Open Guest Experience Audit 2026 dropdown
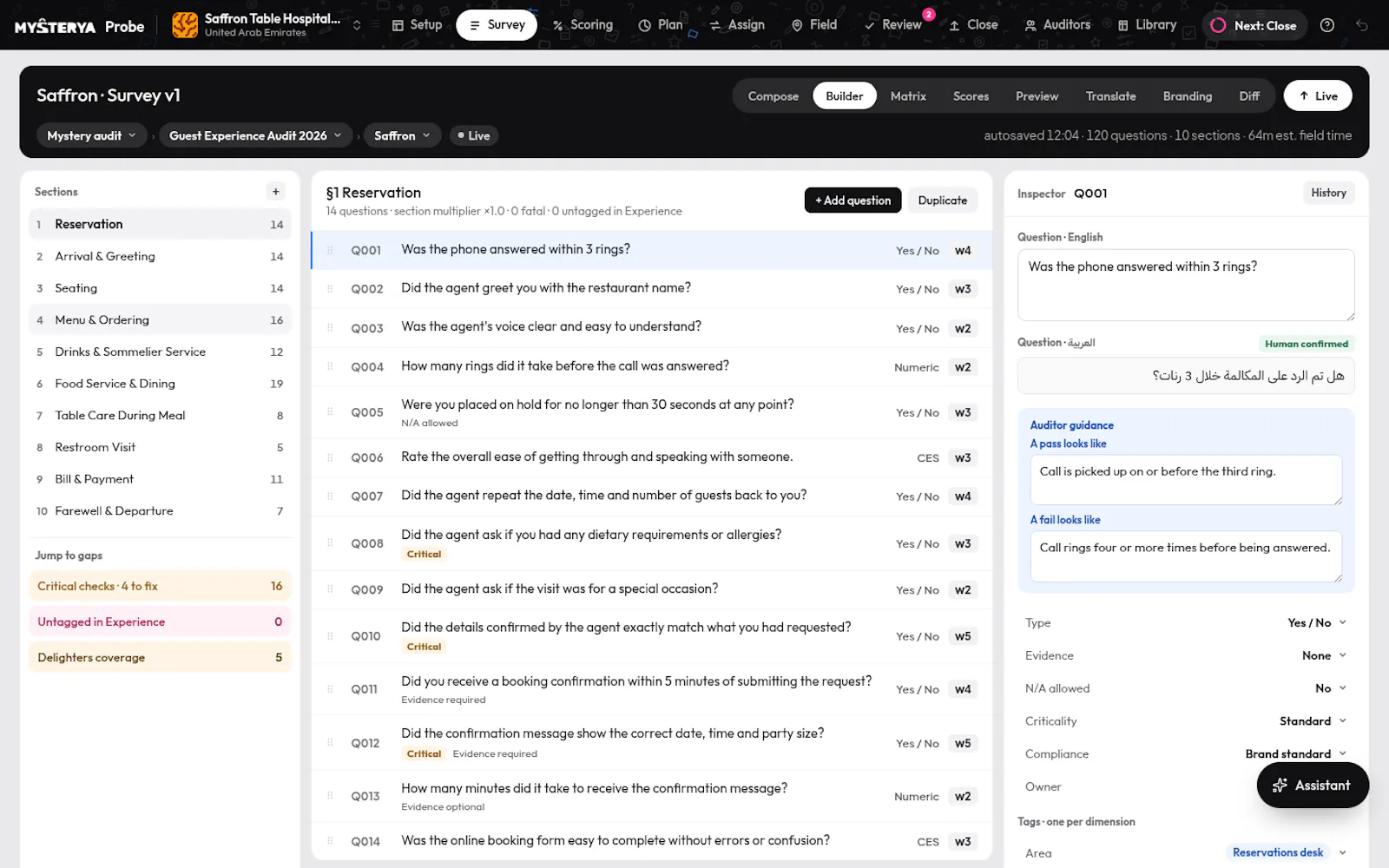Image resolution: width=1389 pixels, height=868 pixels. tap(256, 135)
